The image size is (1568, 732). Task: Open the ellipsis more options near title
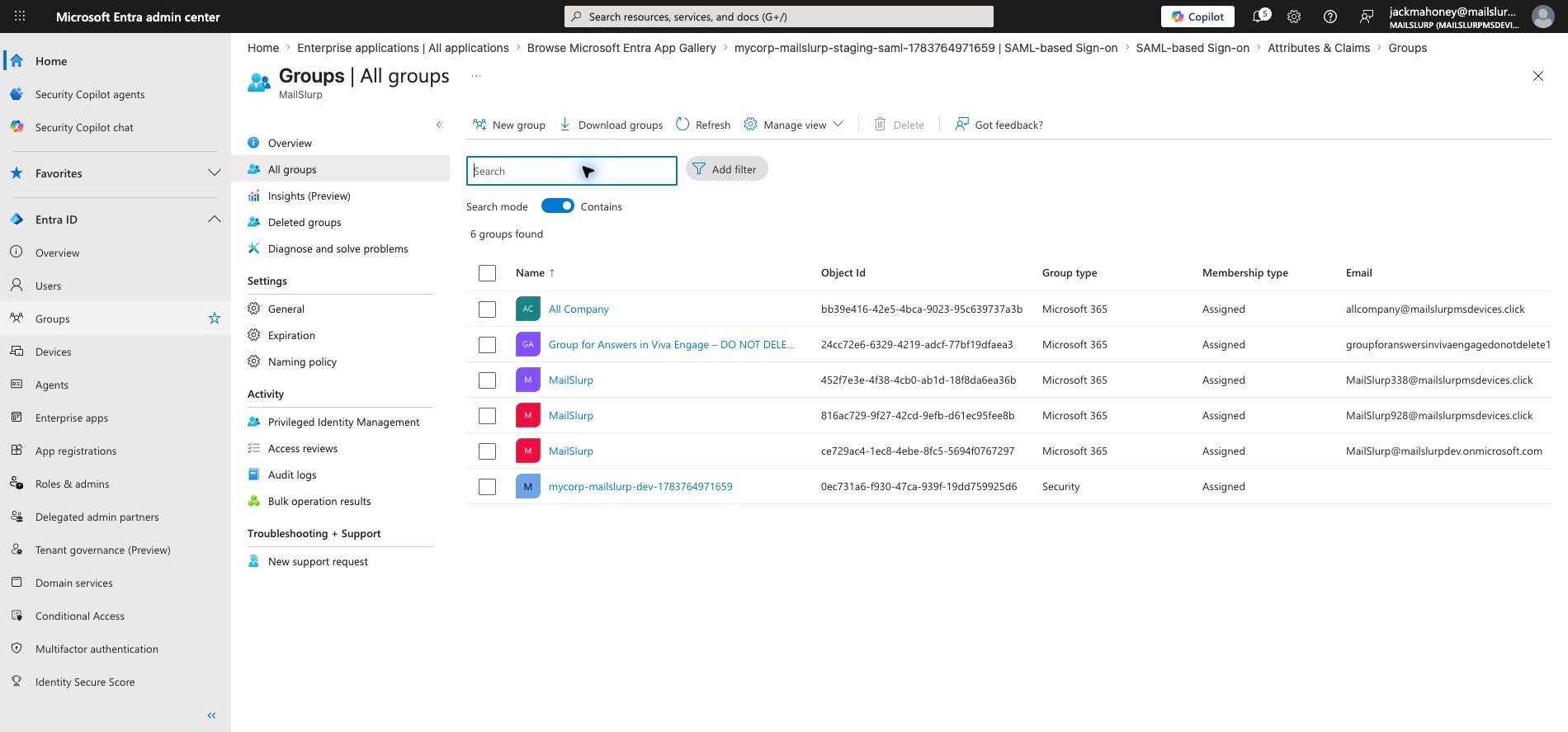(475, 76)
